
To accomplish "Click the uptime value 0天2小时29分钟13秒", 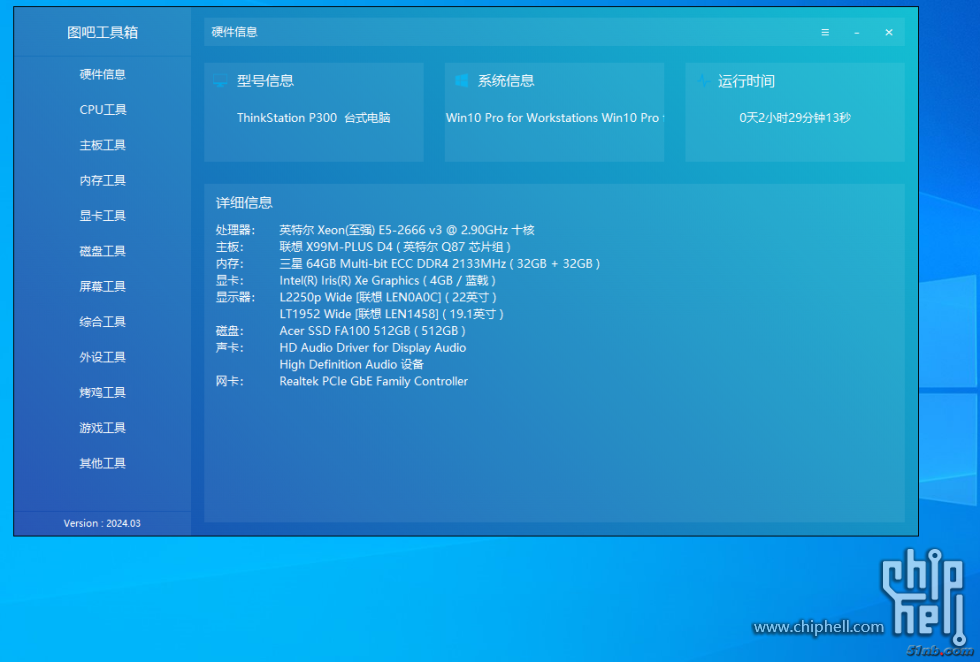I will point(795,118).
